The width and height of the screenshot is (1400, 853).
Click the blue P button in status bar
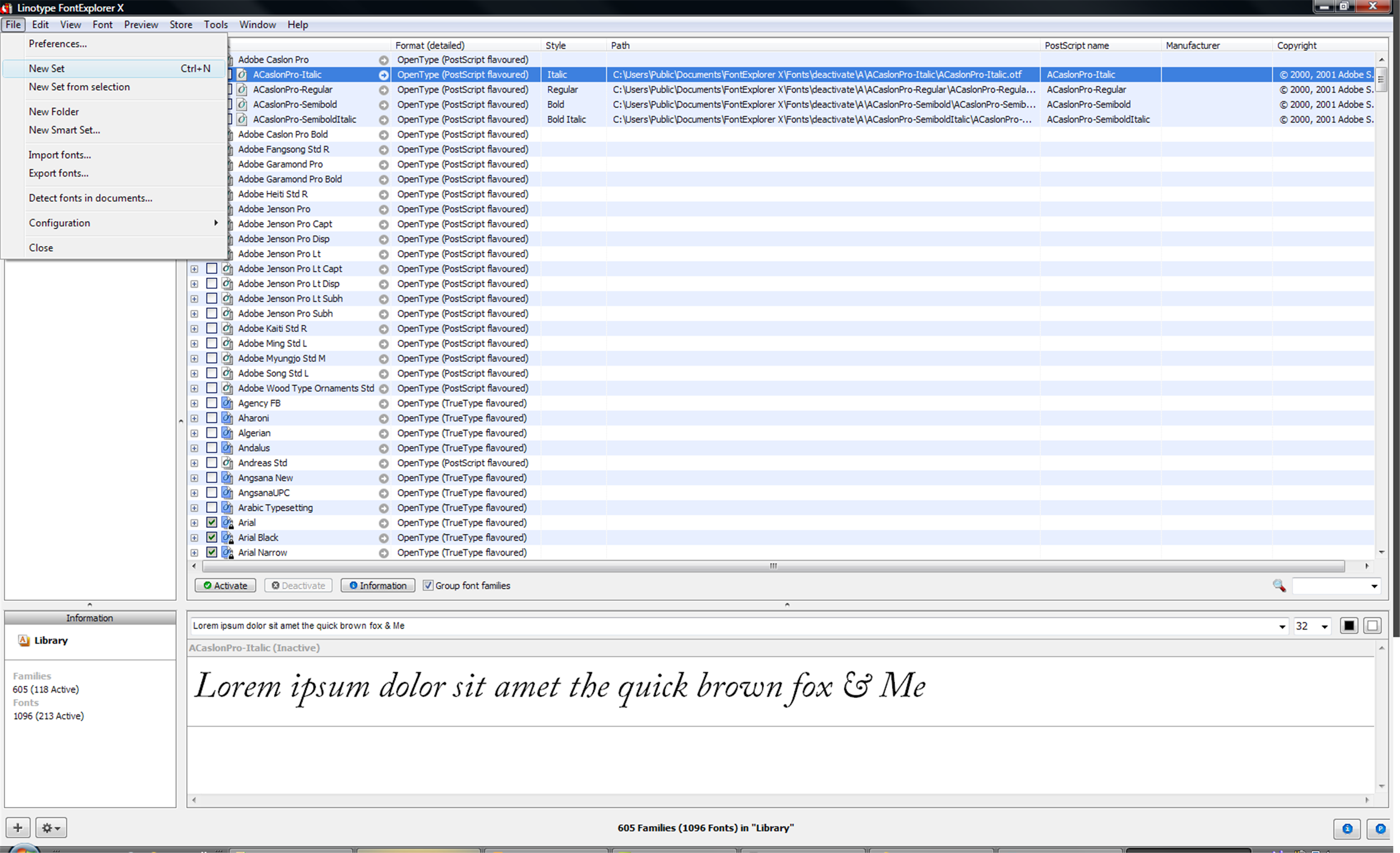(1380, 828)
